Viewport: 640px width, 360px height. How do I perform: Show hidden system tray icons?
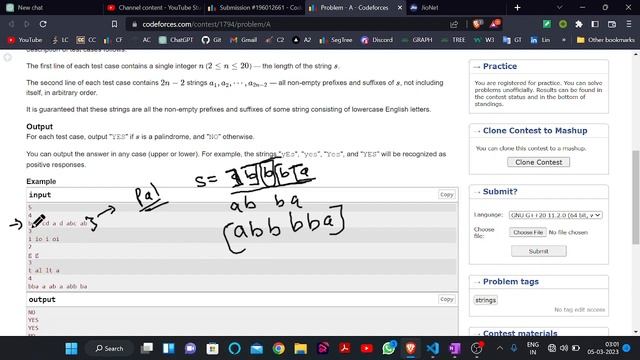500,348
